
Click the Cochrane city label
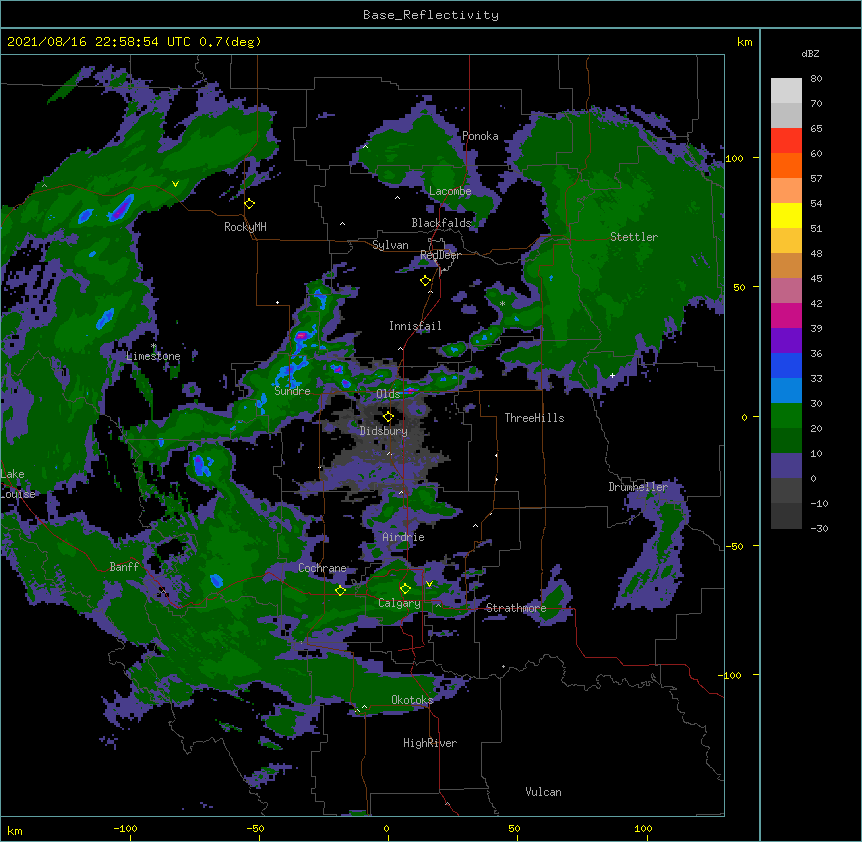point(322,568)
